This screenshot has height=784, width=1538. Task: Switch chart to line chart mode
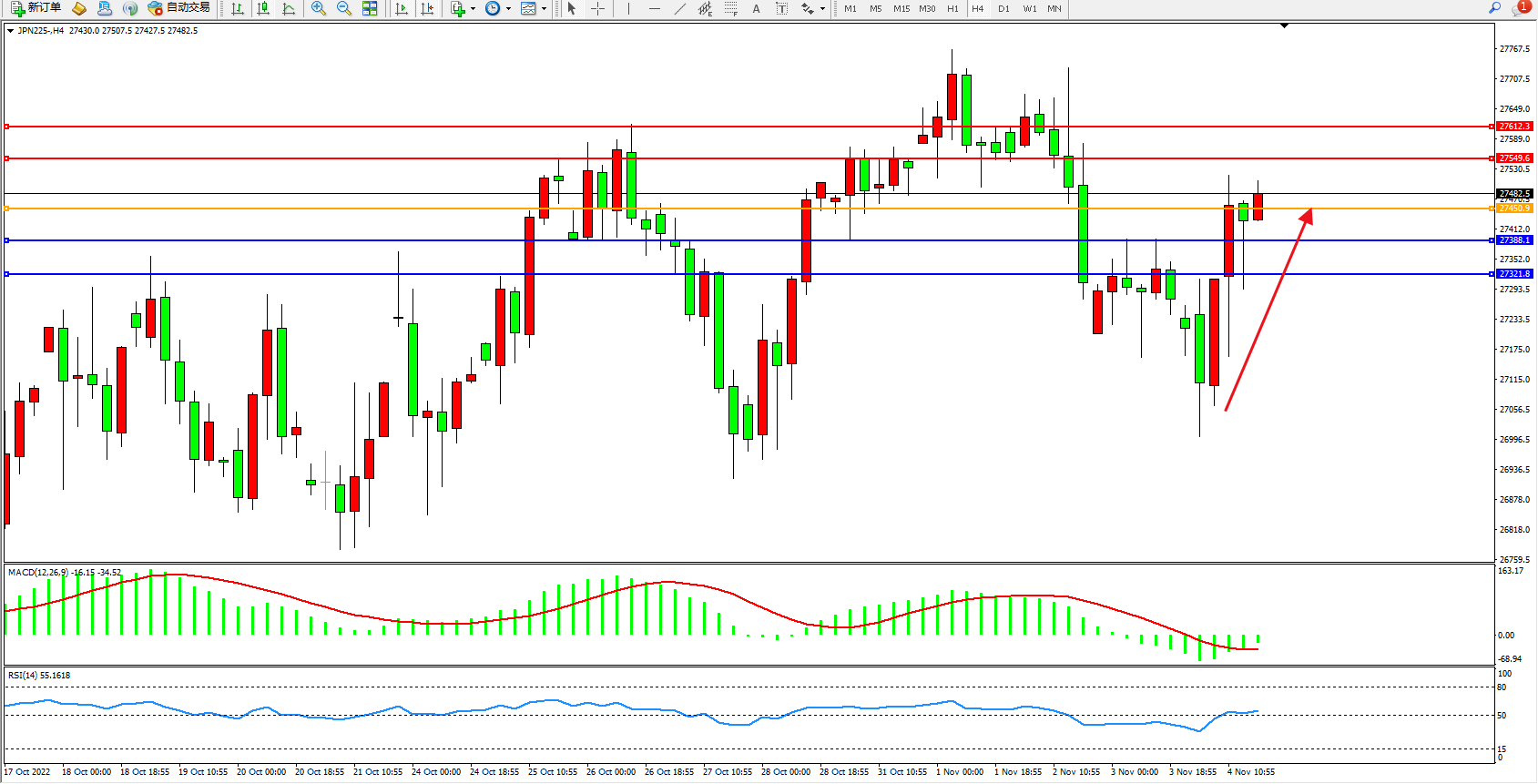tap(289, 8)
